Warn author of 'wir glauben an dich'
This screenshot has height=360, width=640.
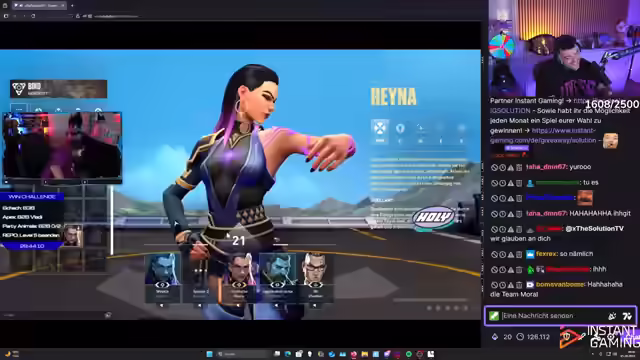tap(511, 229)
